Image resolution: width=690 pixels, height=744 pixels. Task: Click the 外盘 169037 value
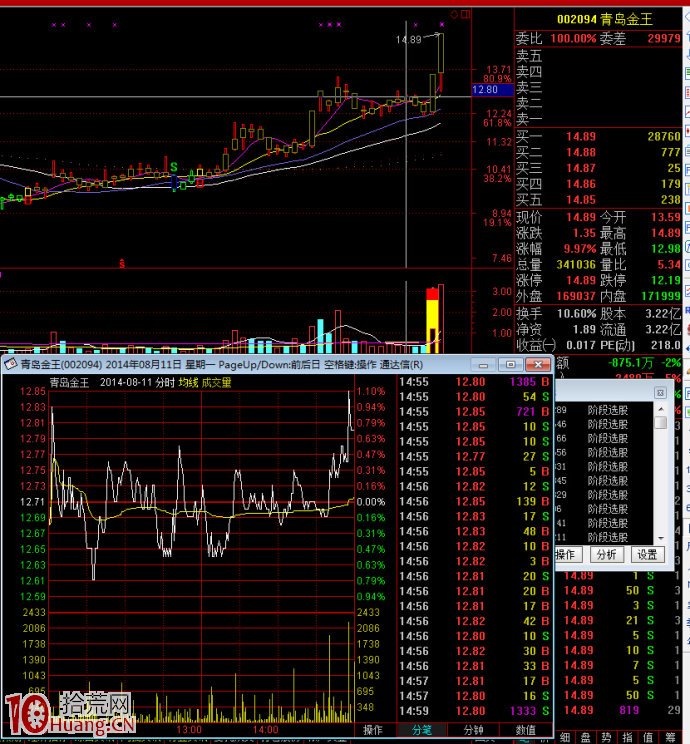pyautogui.click(x=576, y=296)
